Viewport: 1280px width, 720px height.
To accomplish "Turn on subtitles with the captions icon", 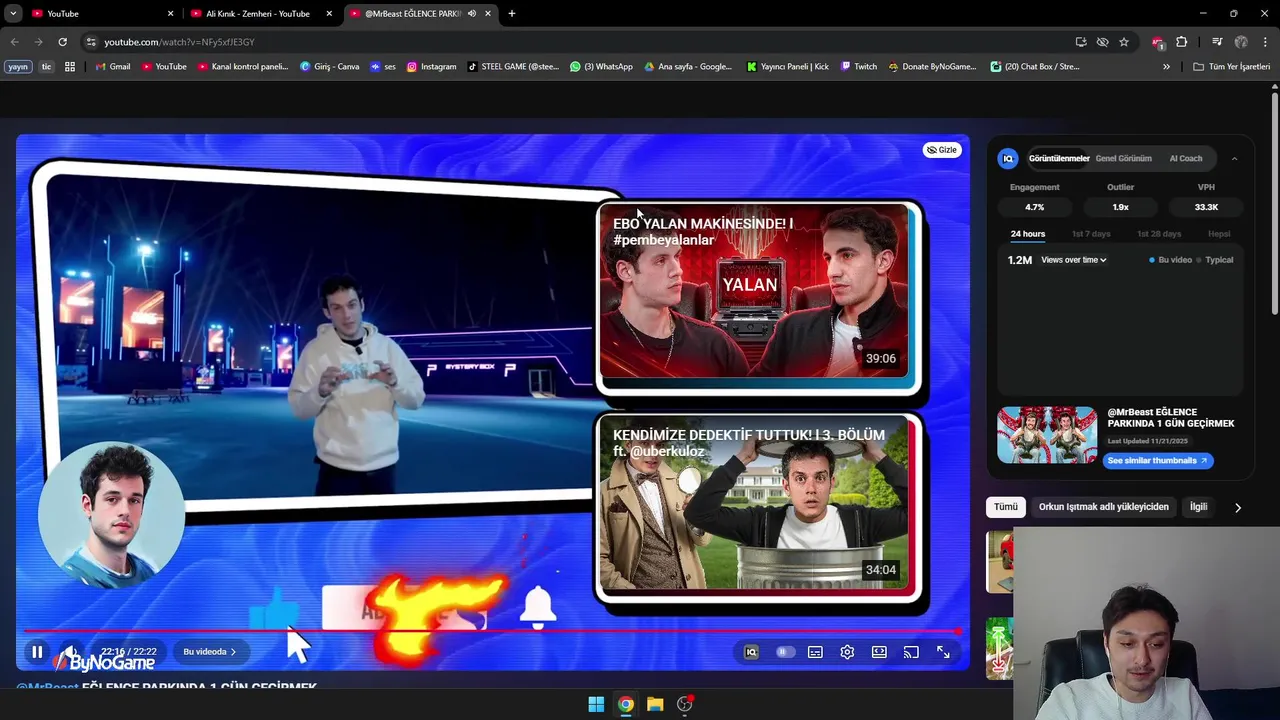I will (815, 652).
